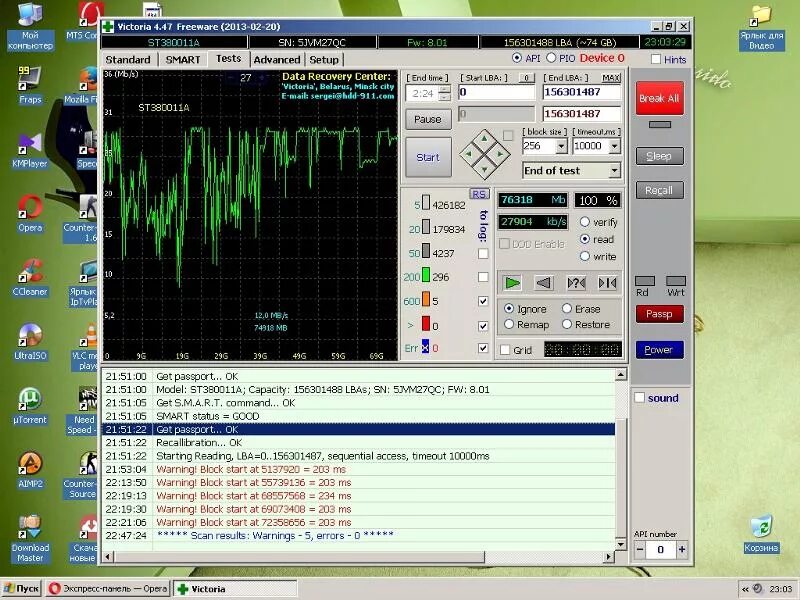Click the AIMP2 desktop icon
800x600 pixels.
30,470
